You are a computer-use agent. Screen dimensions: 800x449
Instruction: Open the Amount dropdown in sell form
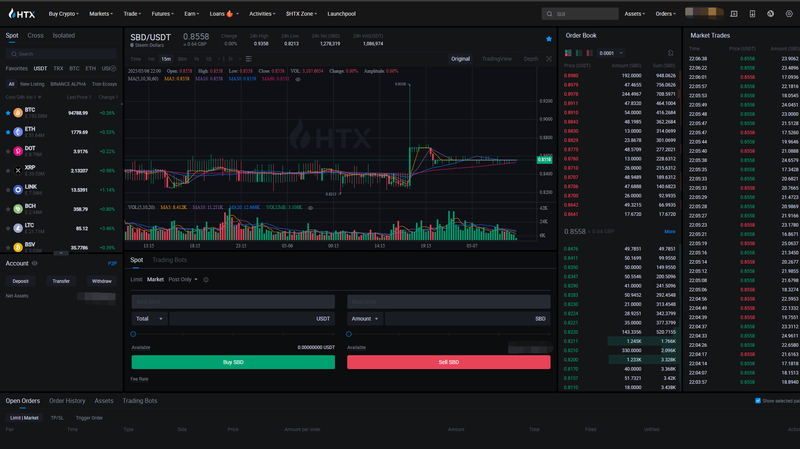(x=365, y=319)
